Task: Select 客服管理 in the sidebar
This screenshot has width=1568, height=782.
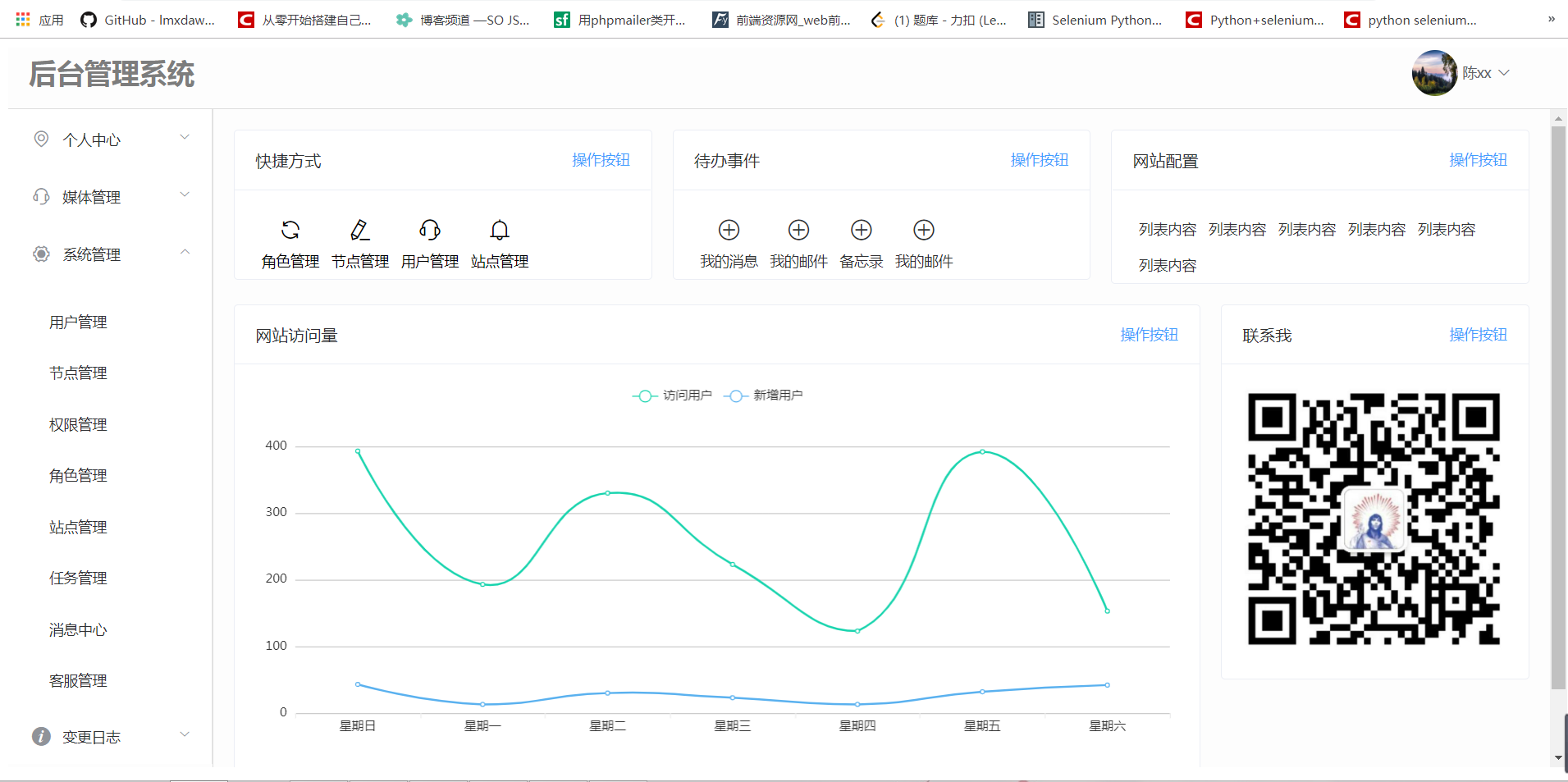Action: (78, 681)
